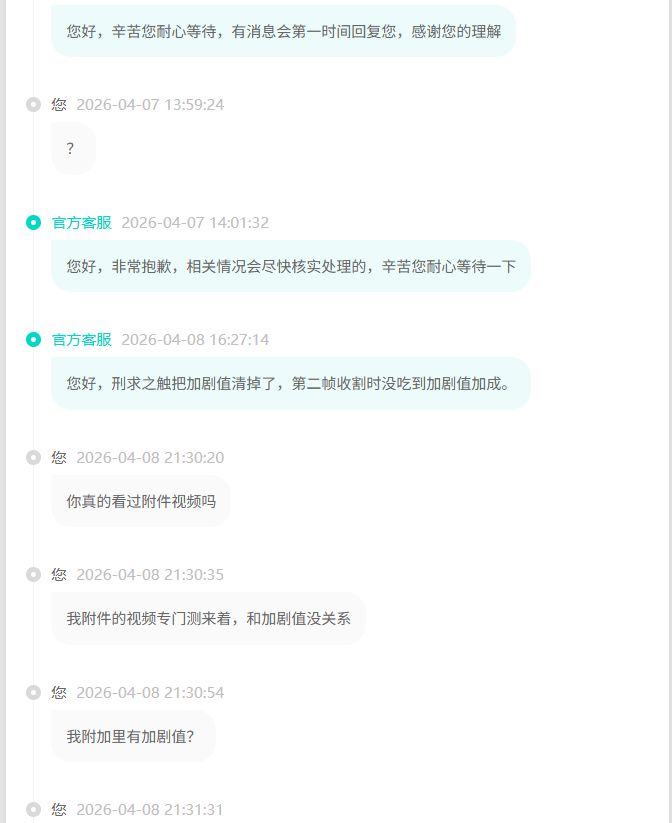Click the timestamp 2026-04-07 13:59:24
Image resolution: width=672 pixels, height=823 pixels.
click(150, 104)
